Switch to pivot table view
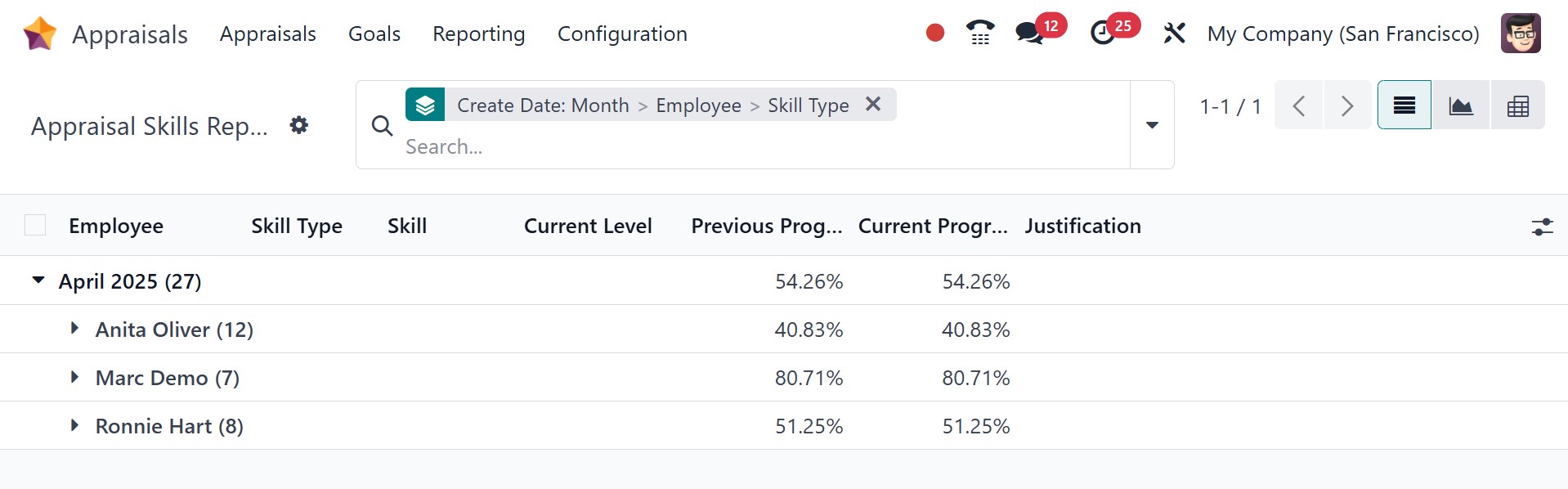The width and height of the screenshot is (1568, 489). (1517, 105)
